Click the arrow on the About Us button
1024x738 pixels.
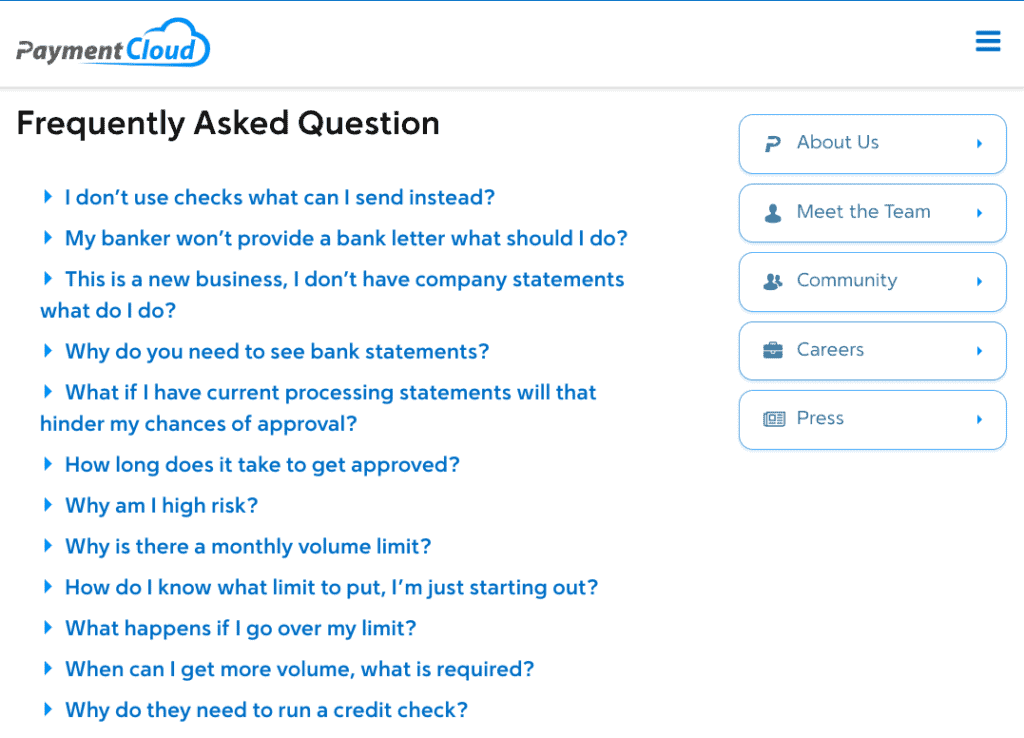(979, 144)
